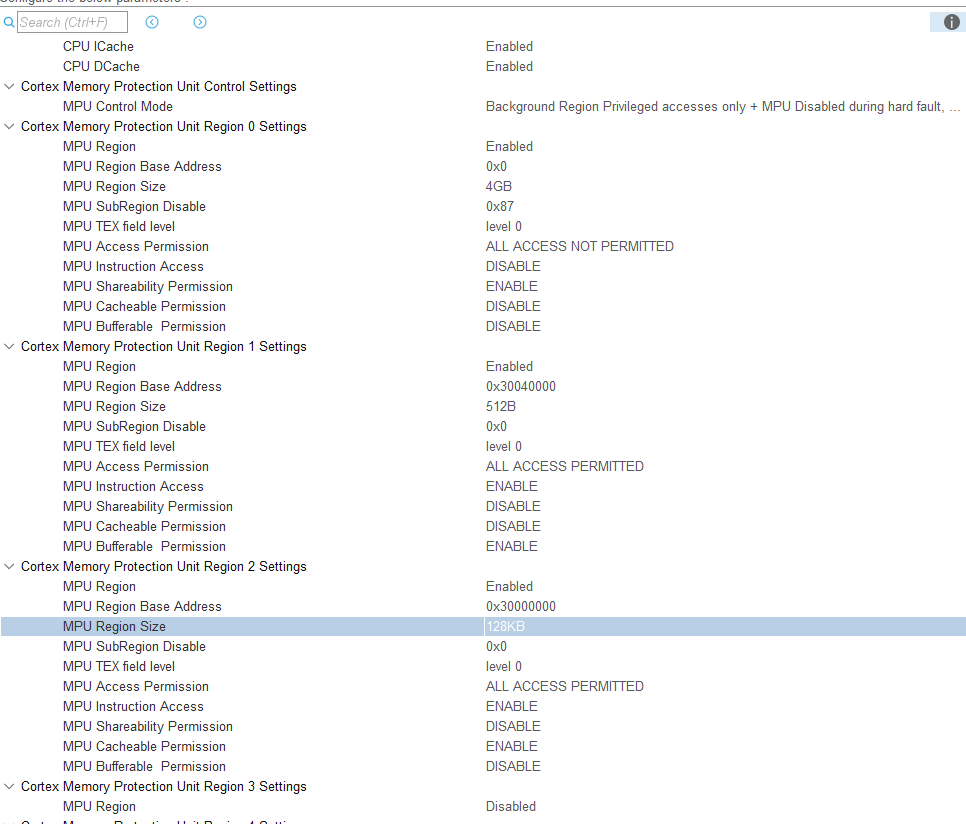Click Cortex Memory Protection Unit Region 0 Settings
The height and width of the screenshot is (824, 966).
click(x=164, y=126)
